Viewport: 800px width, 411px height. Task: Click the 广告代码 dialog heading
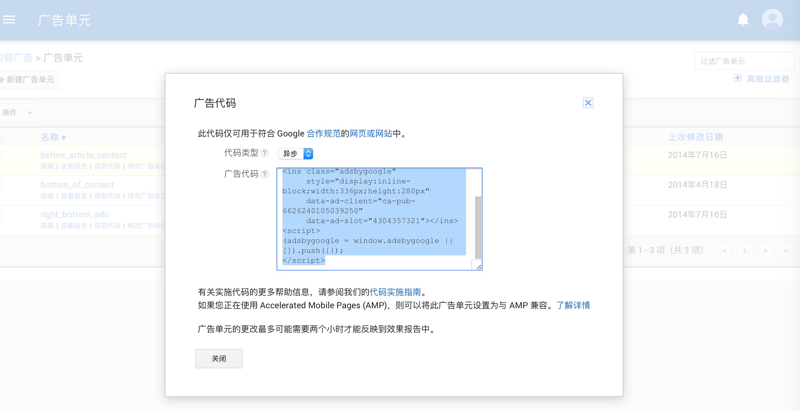pyautogui.click(x=215, y=103)
